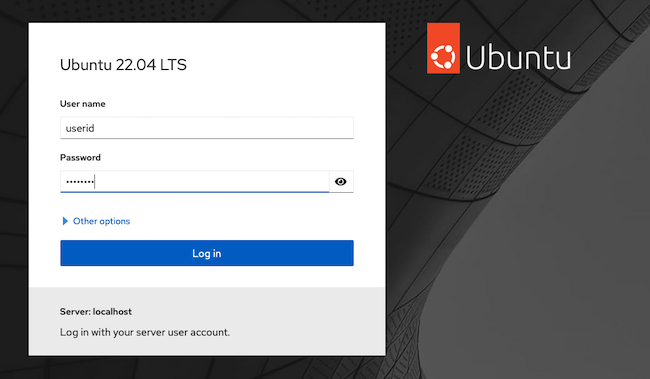This screenshot has height=379, width=650.
Task: Expand the Other options disclosure triangle
Action: [65, 221]
